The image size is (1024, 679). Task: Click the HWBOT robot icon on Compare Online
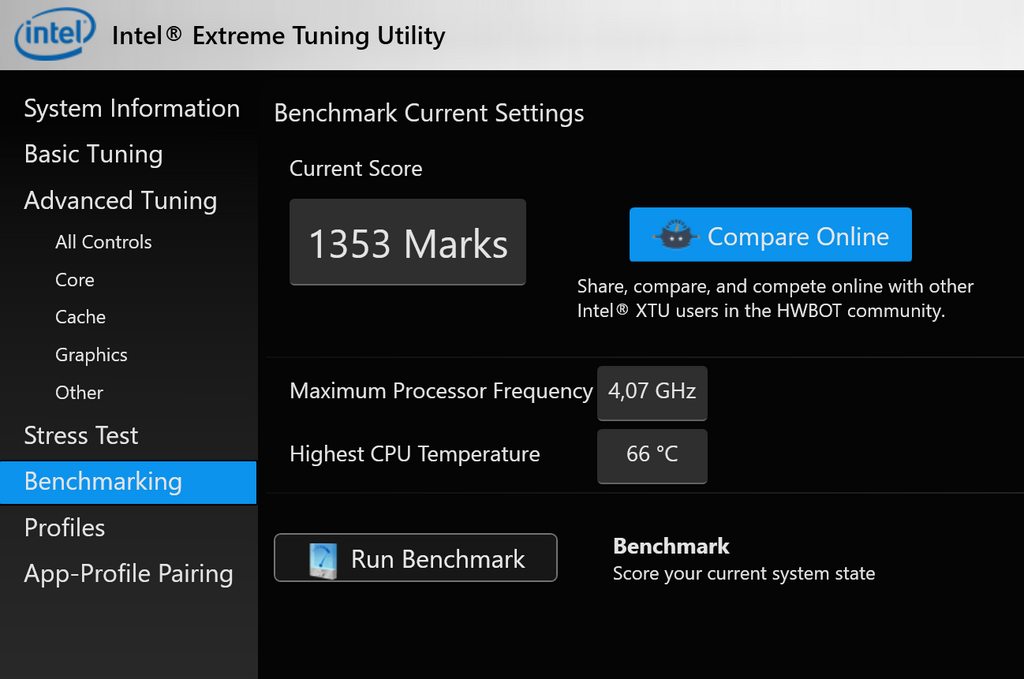(676, 234)
